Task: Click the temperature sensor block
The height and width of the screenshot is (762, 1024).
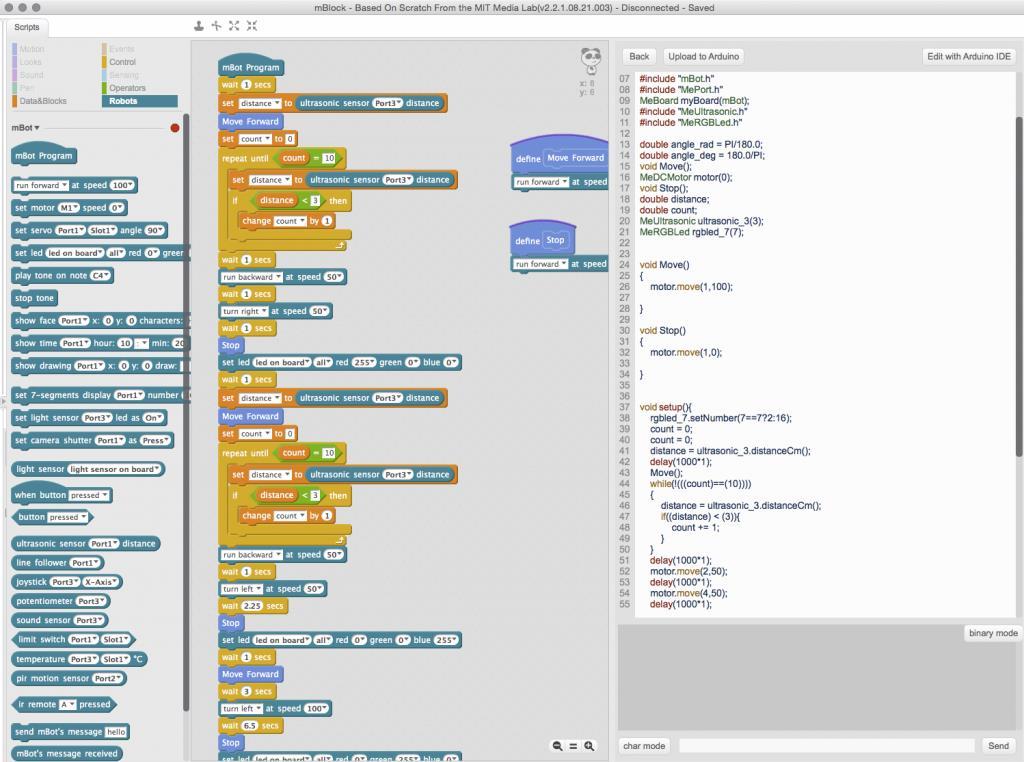Action: pos(79,659)
